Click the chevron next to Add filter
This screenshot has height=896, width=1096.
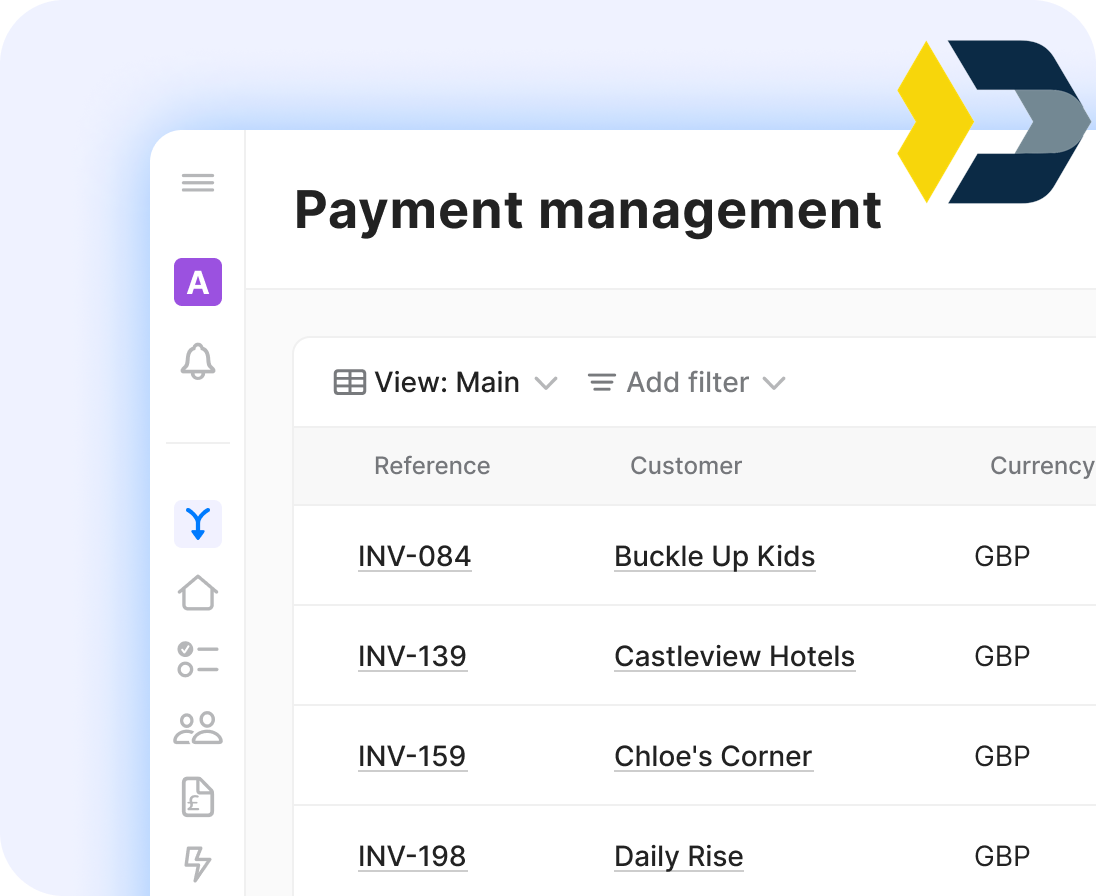pyautogui.click(x=774, y=382)
